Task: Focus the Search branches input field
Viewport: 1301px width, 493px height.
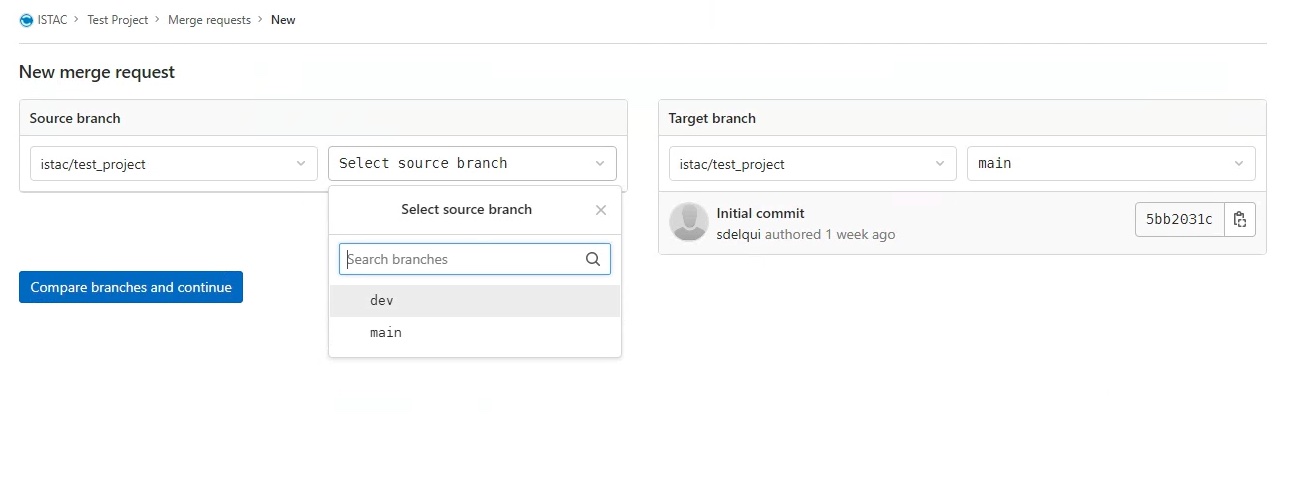Action: click(x=475, y=259)
